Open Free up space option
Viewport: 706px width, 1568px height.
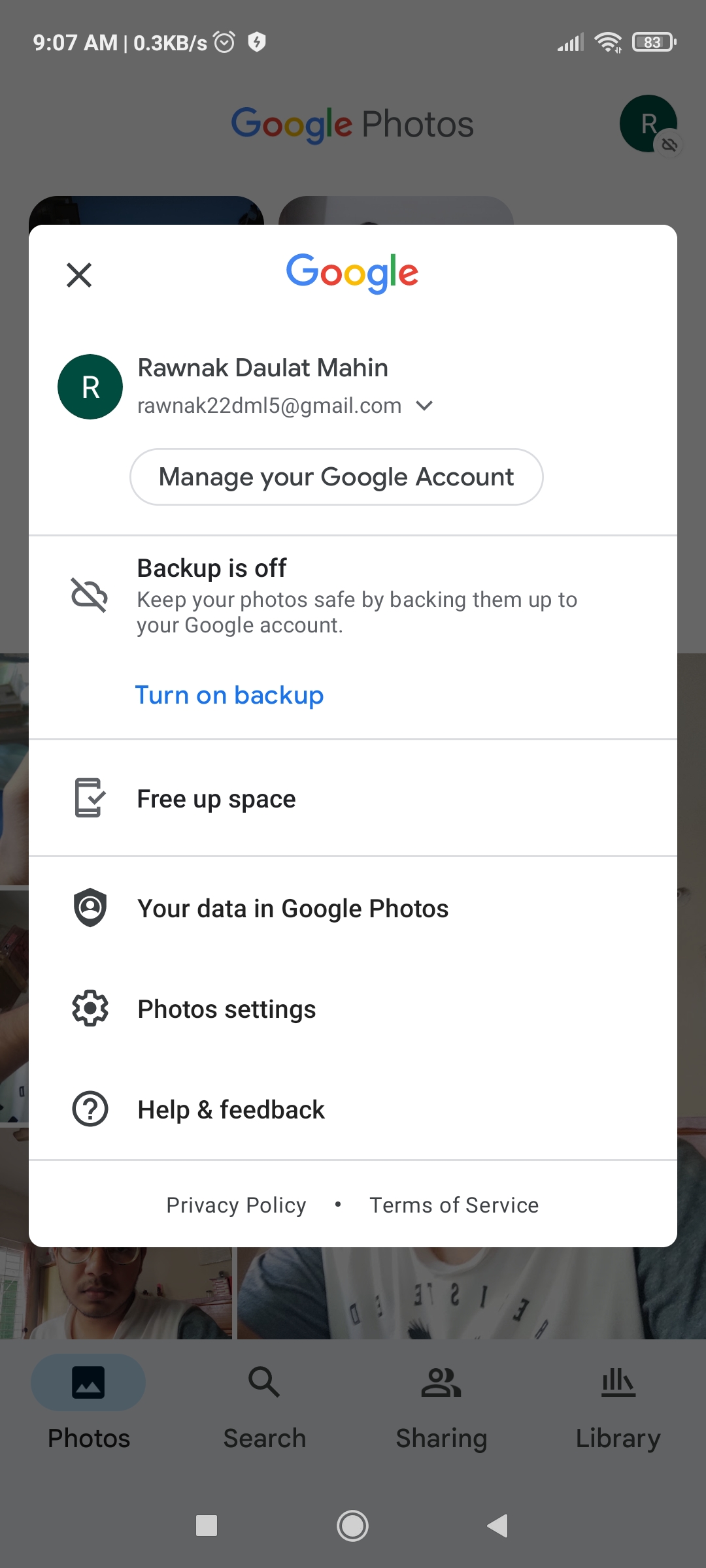[x=353, y=798]
